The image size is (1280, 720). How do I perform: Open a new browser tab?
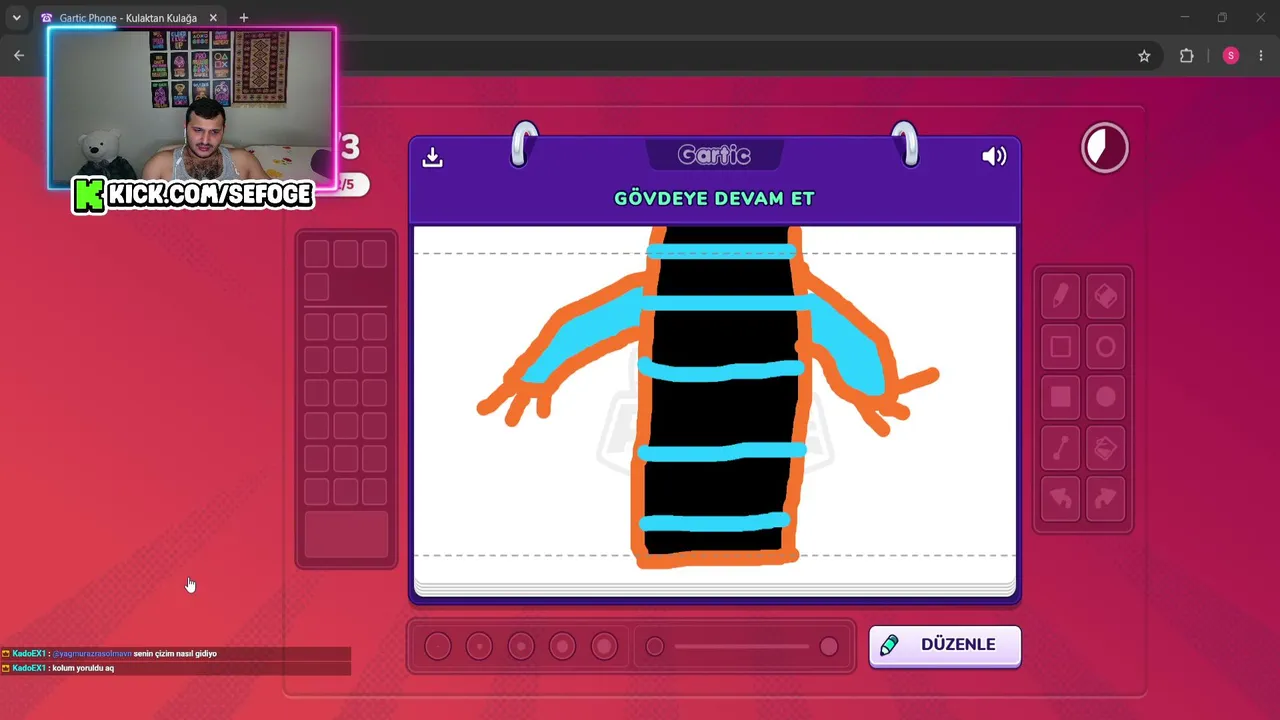tap(243, 18)
